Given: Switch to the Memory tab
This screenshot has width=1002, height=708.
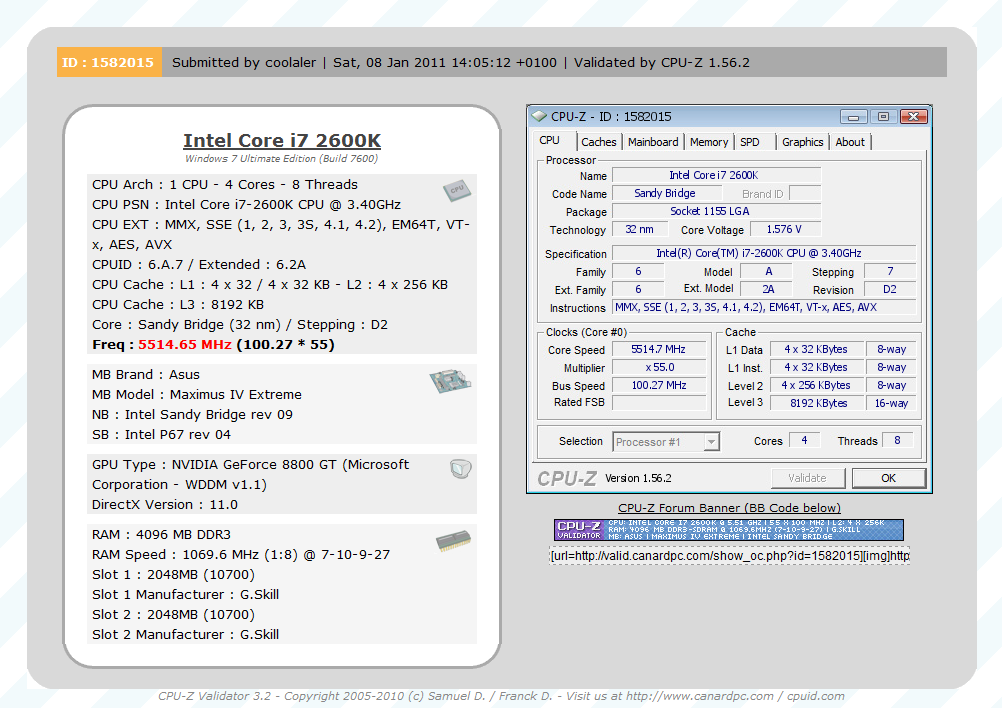Looking at the screenshot, I should click(x=709, y=142).
